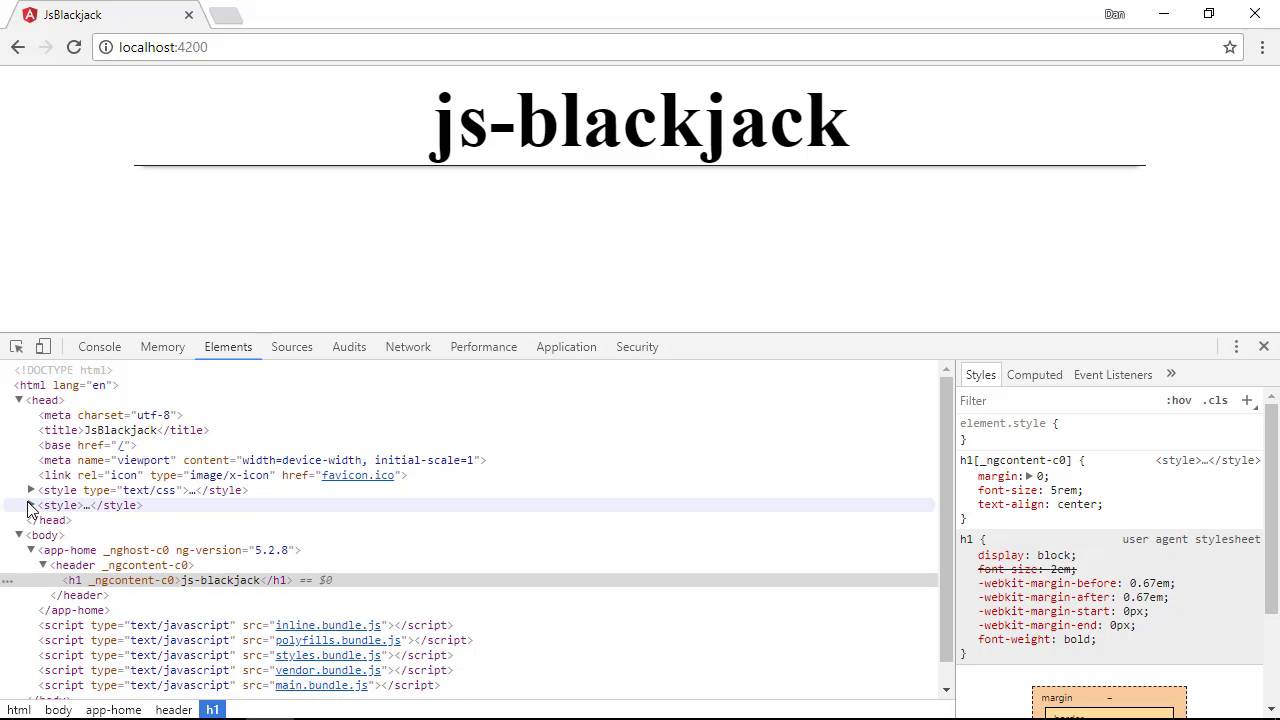
Task: Select the Elements tab
Action: click(x=228, y=346)
